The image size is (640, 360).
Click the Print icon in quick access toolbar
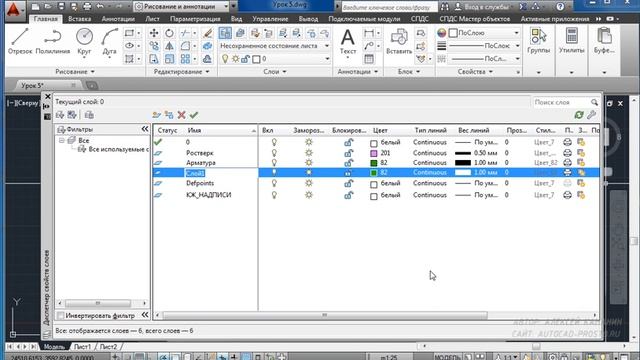(87, 7)
